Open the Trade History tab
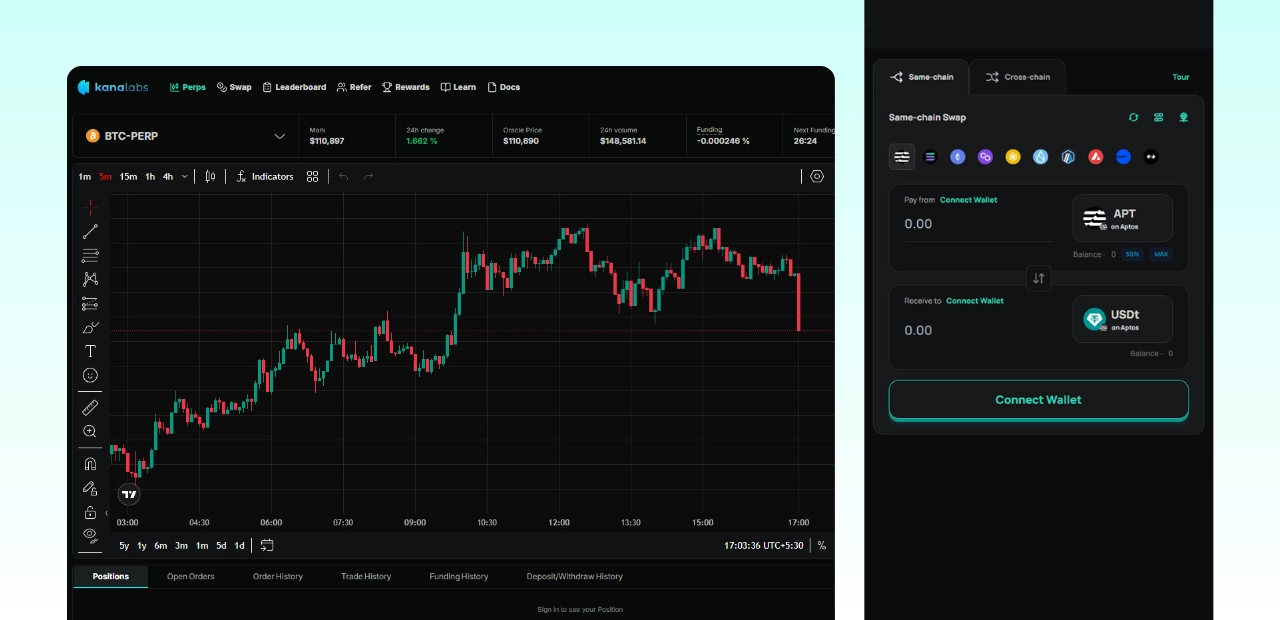The width and height of the screenshot is (1280, 620). [366, 576]
